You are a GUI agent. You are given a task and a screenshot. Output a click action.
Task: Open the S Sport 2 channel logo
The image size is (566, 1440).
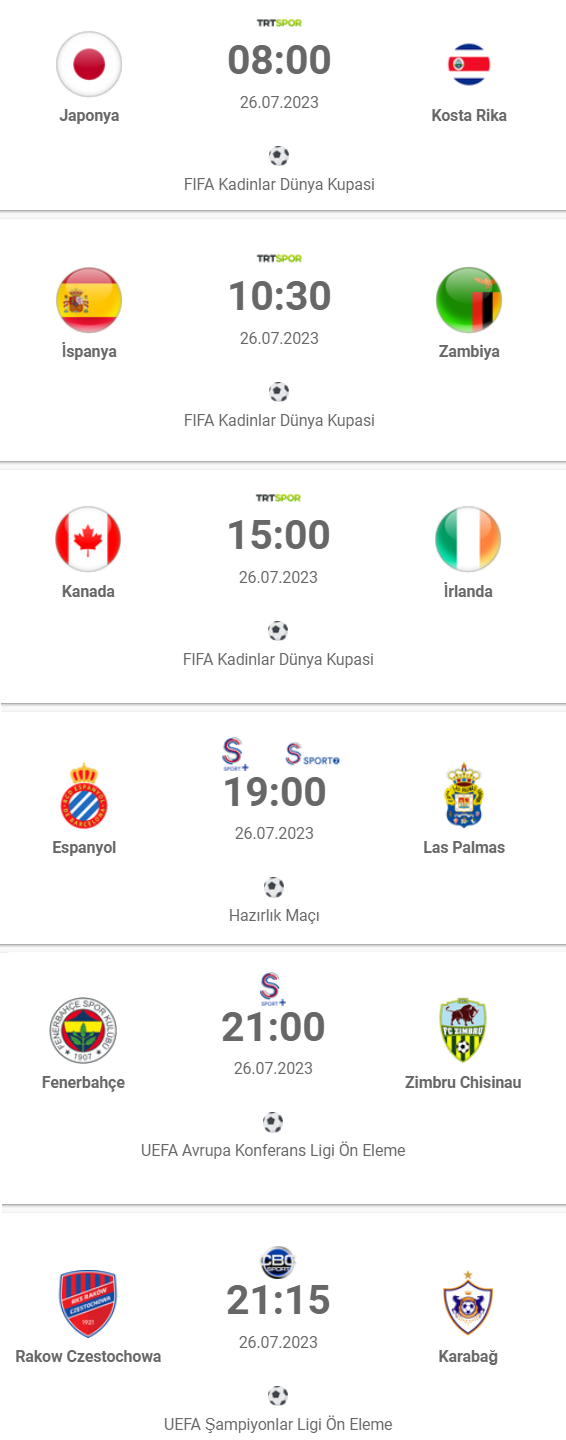coord(312,754)
